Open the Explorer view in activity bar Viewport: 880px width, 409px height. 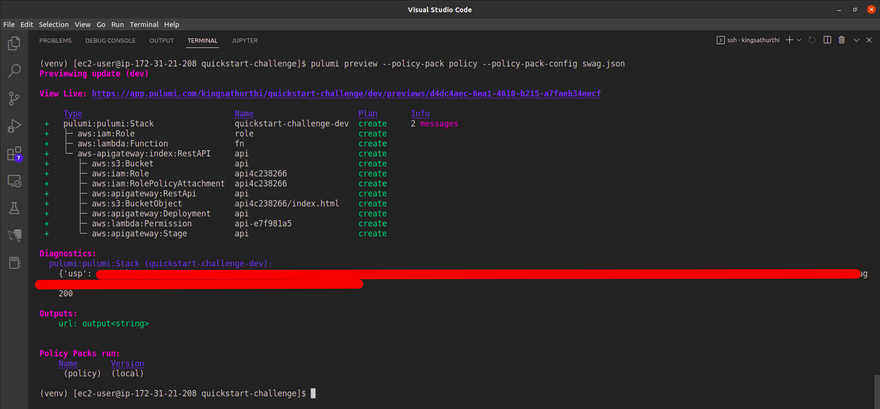[14, 43]
